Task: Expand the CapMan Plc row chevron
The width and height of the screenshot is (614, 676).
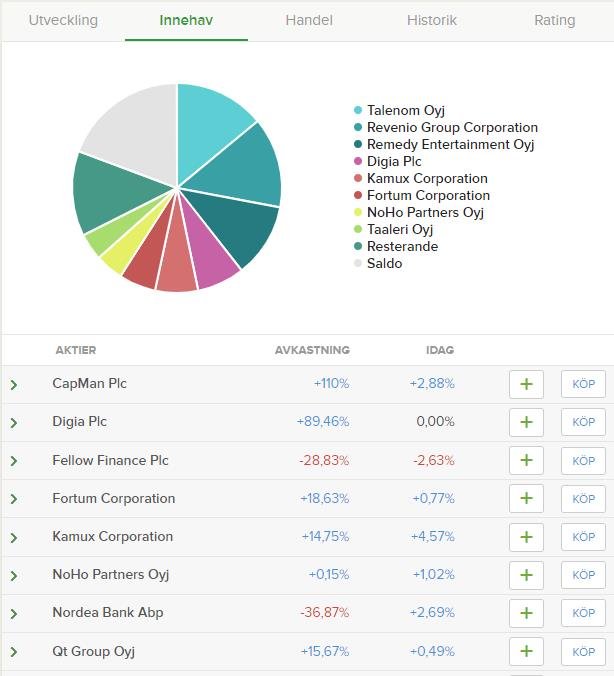Action: (14, 385)
